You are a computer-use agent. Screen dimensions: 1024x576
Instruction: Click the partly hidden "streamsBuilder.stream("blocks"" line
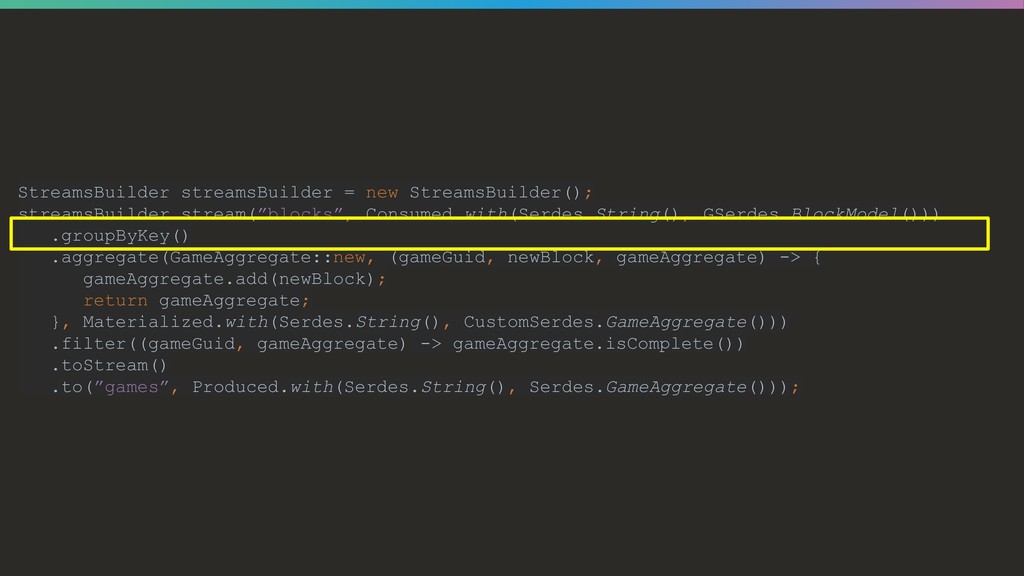(x=478, y=213)
